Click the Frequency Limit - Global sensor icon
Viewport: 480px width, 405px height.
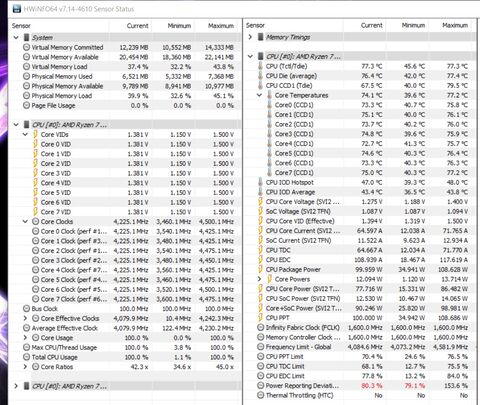(260, 347)
